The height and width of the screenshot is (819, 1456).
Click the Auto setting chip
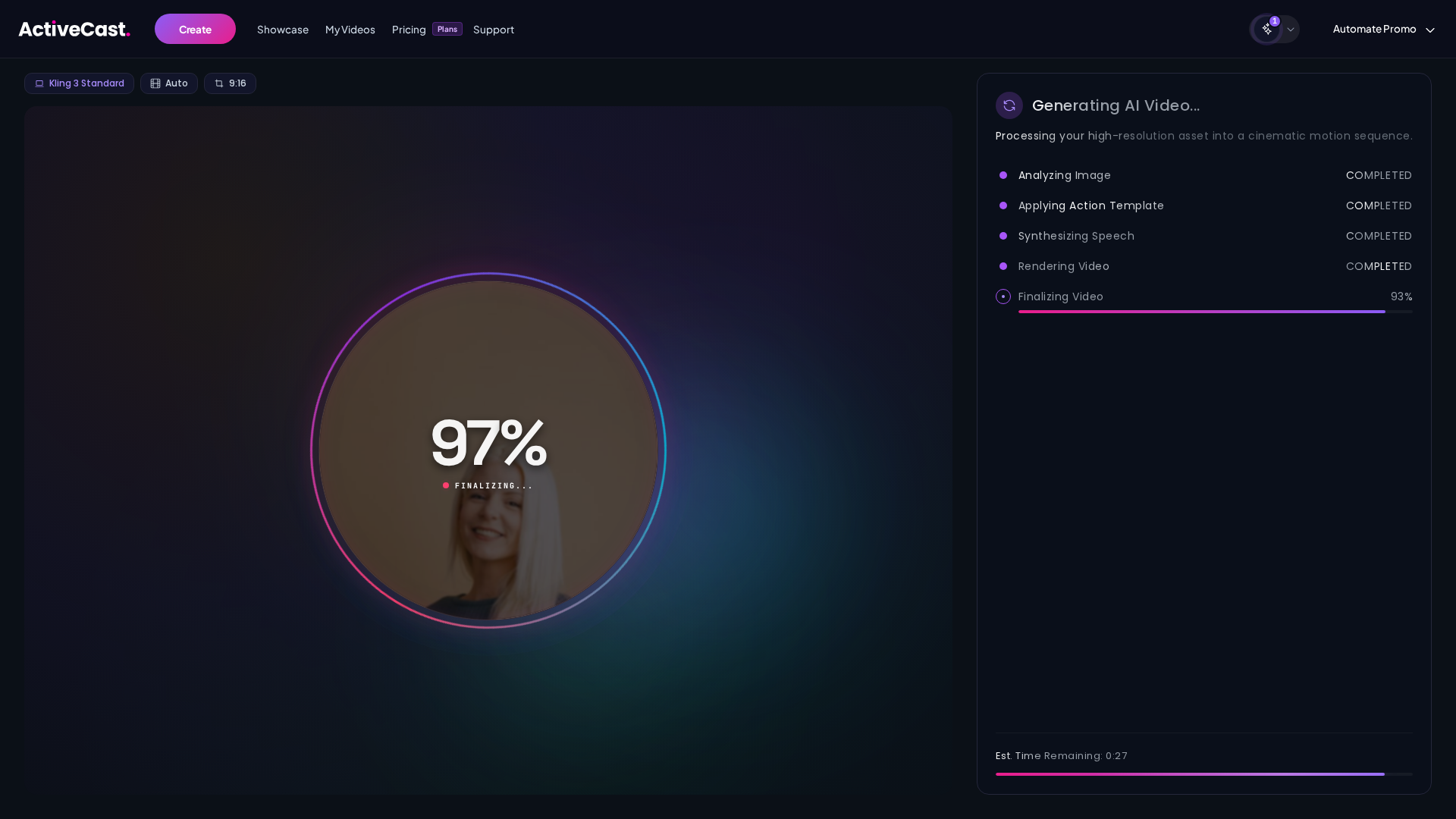point(169,83)
